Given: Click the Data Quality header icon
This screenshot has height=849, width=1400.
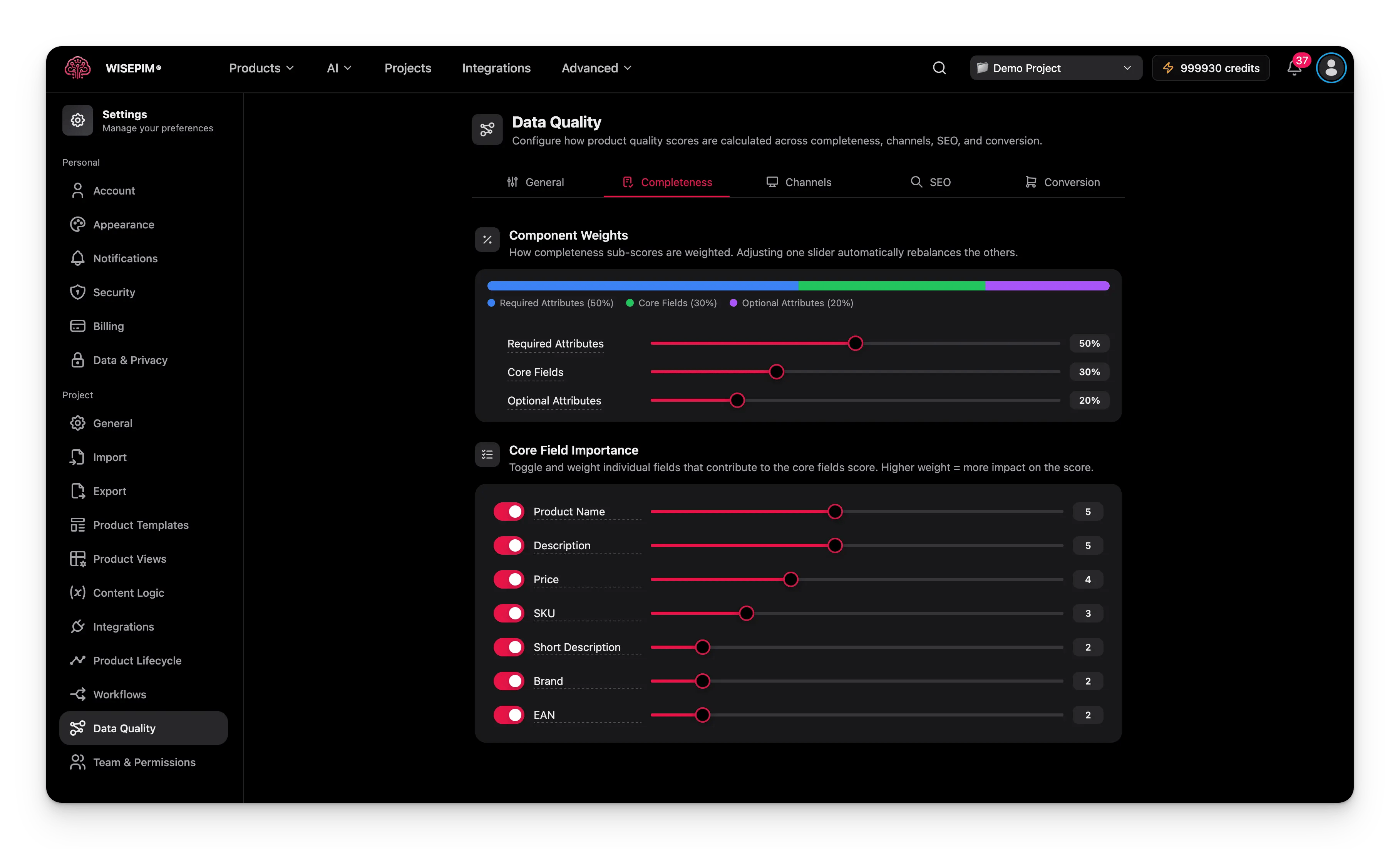Looking at the screenshot, I should pos(487,129).
